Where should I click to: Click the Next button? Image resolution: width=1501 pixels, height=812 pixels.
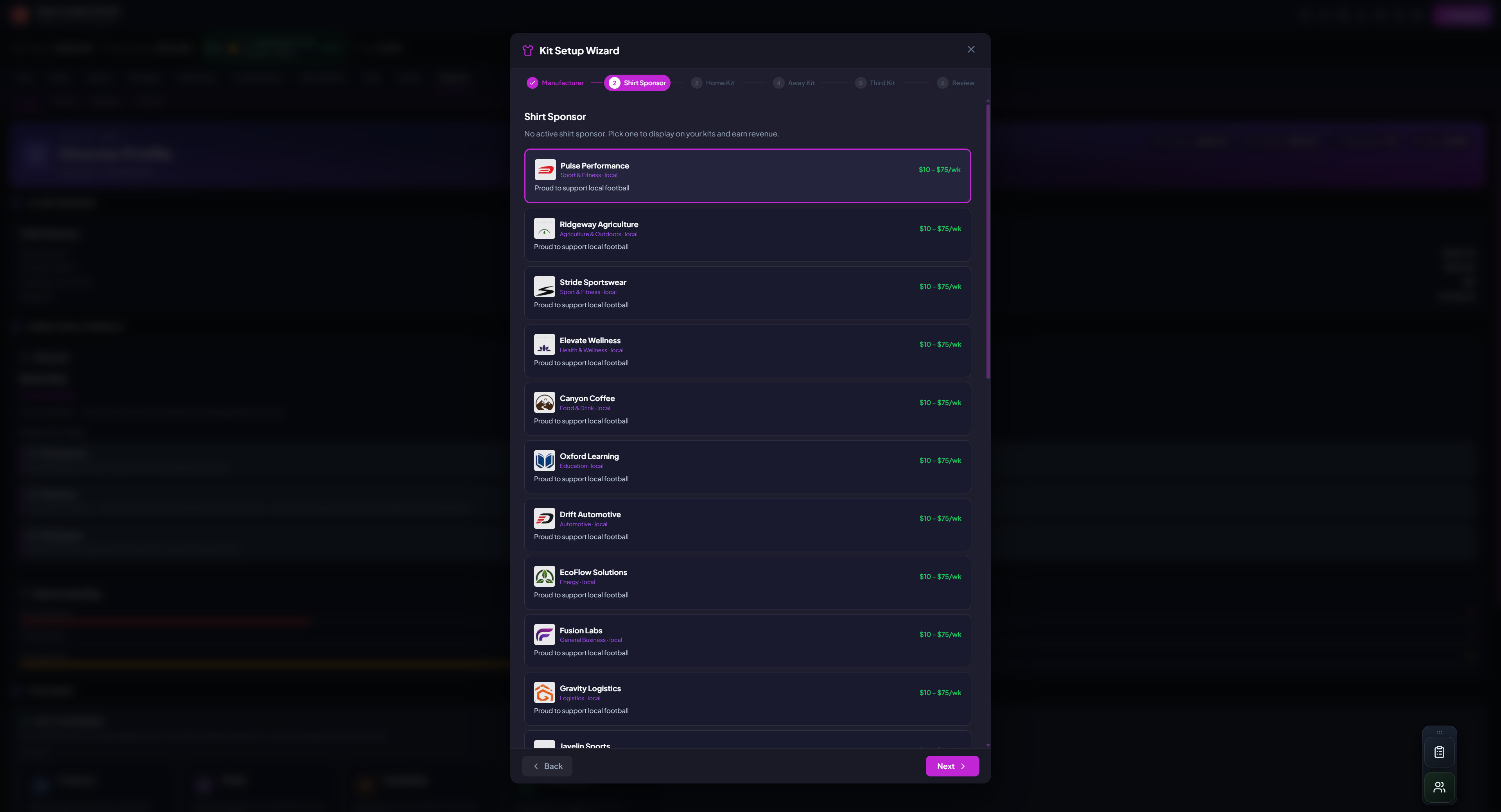(x=952, y=766)
